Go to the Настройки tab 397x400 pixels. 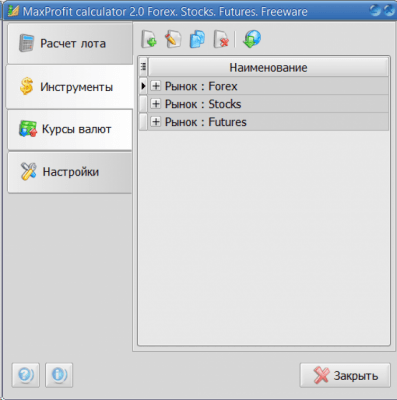[70, 172]
